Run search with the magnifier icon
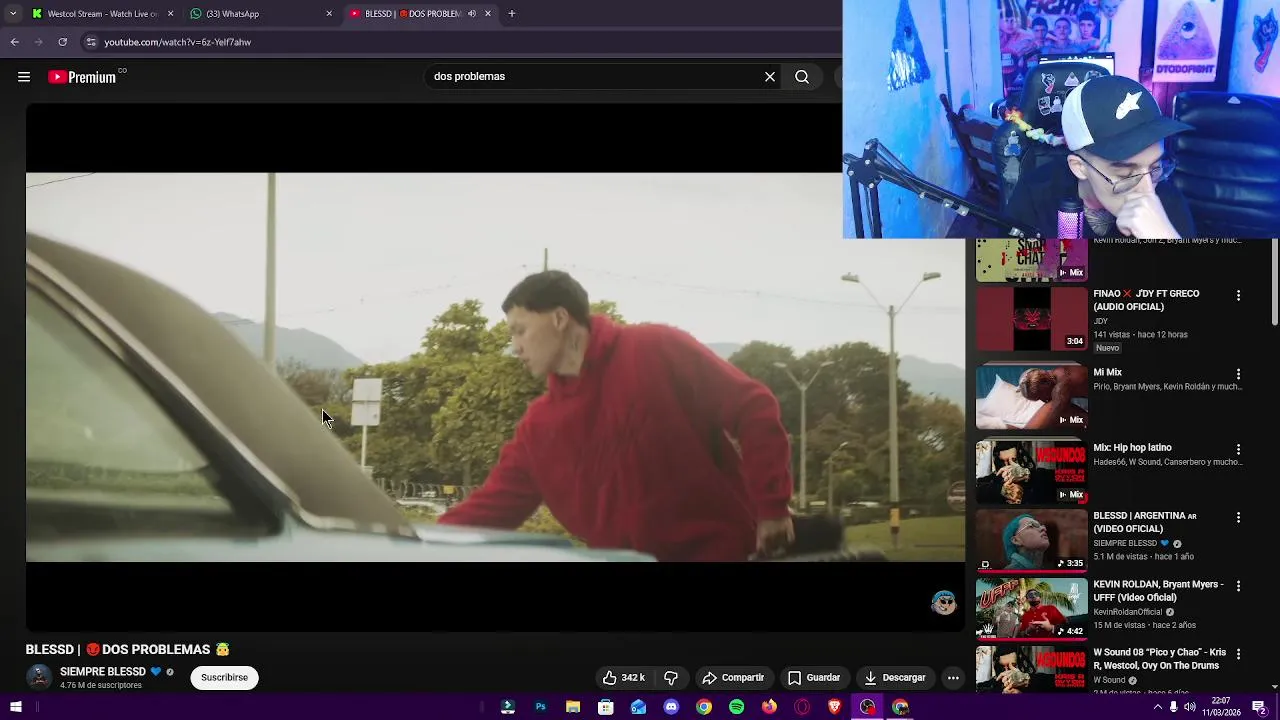Image resolution: width=1280 pixels, height=720 pixels. click(x=802, y=77)
